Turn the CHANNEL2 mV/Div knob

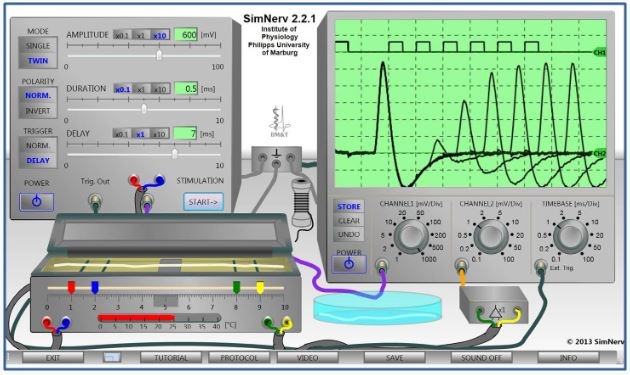click(491, 237)
